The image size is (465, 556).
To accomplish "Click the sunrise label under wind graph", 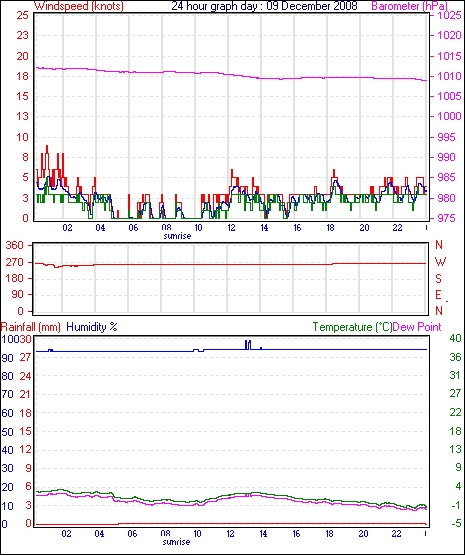I will tap(177, 236).
